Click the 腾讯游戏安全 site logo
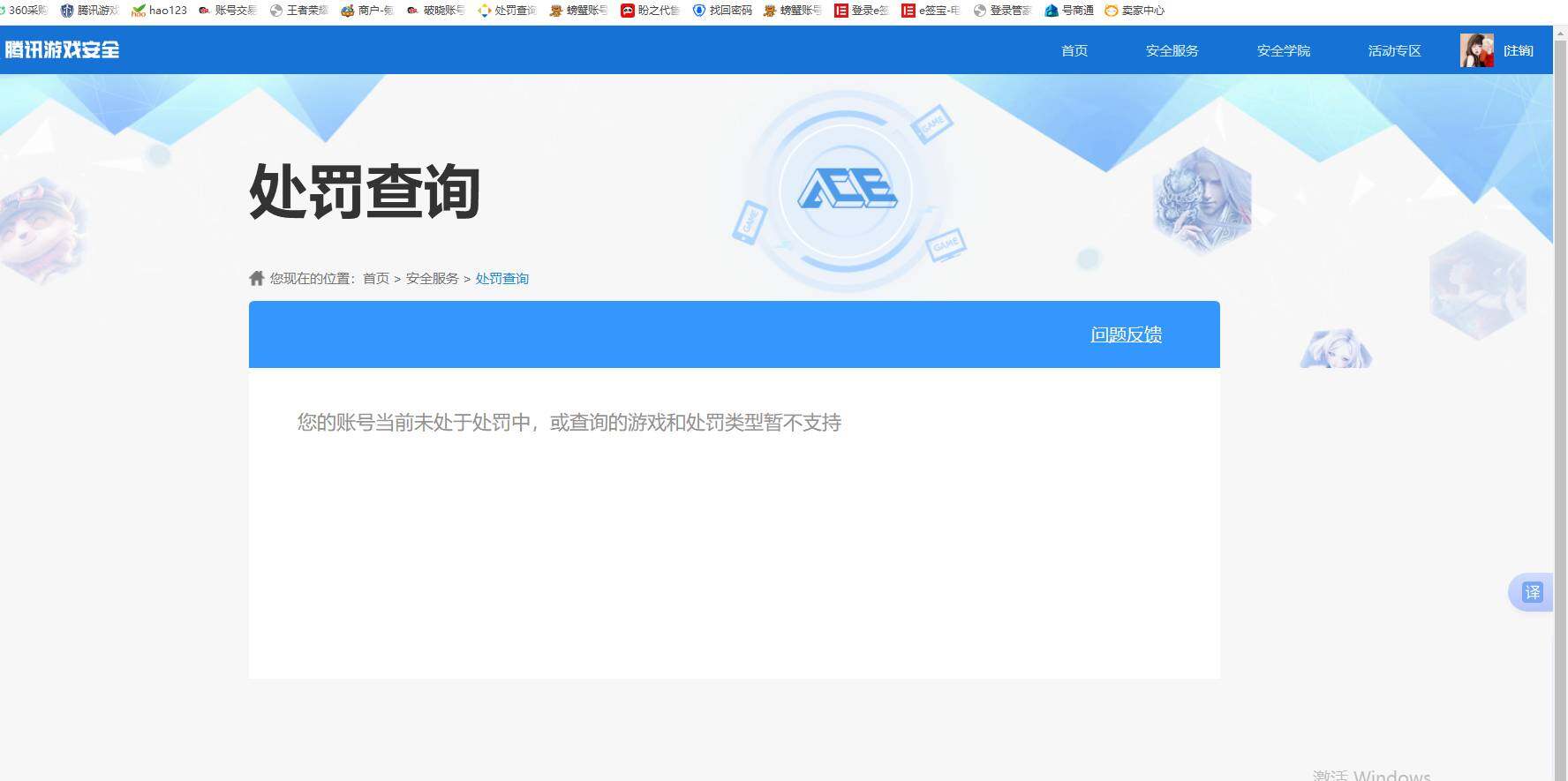 62,49
